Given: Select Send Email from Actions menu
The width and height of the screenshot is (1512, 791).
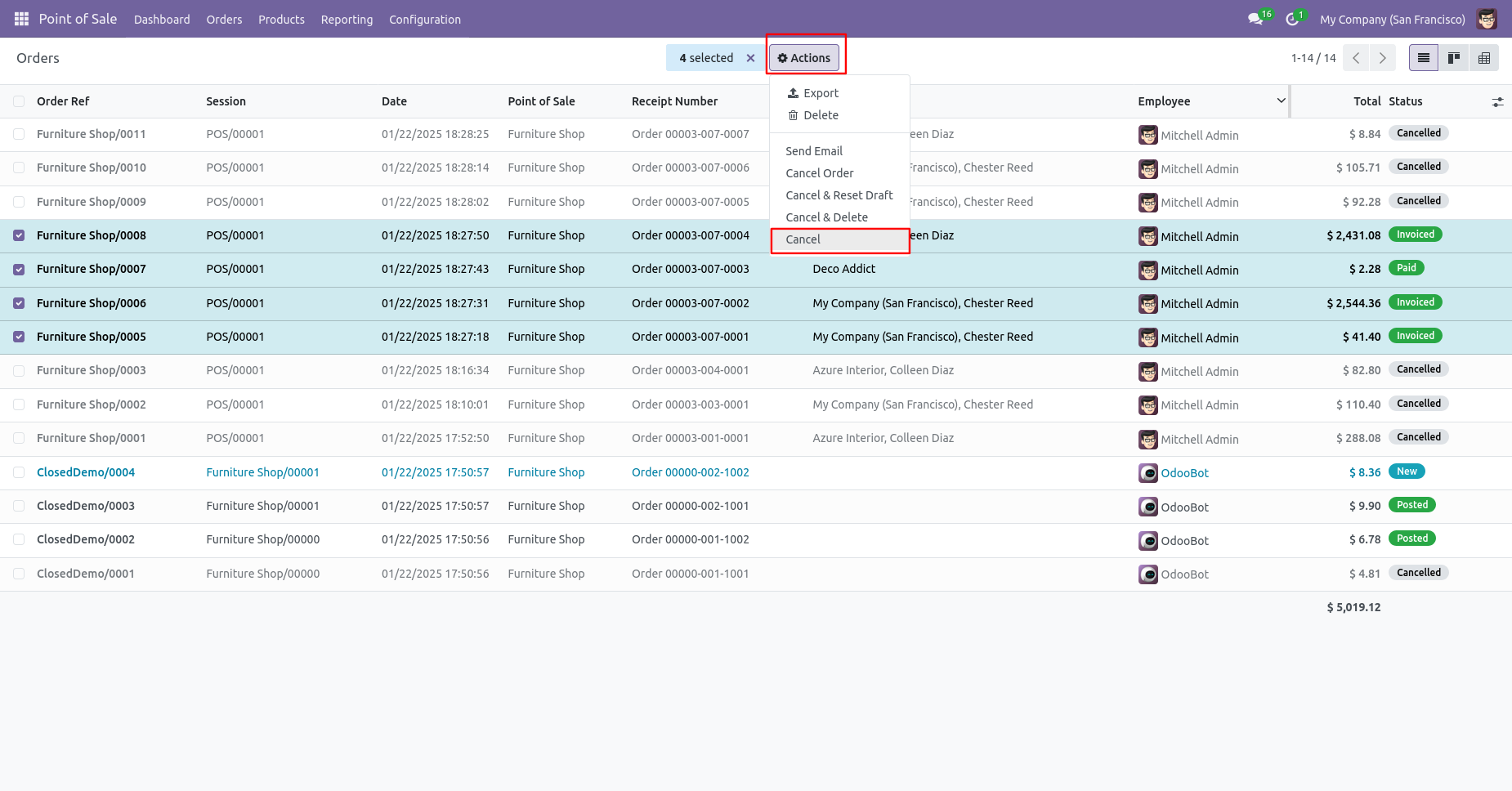Looking at the screenshot, I should [x=839, y=151].
